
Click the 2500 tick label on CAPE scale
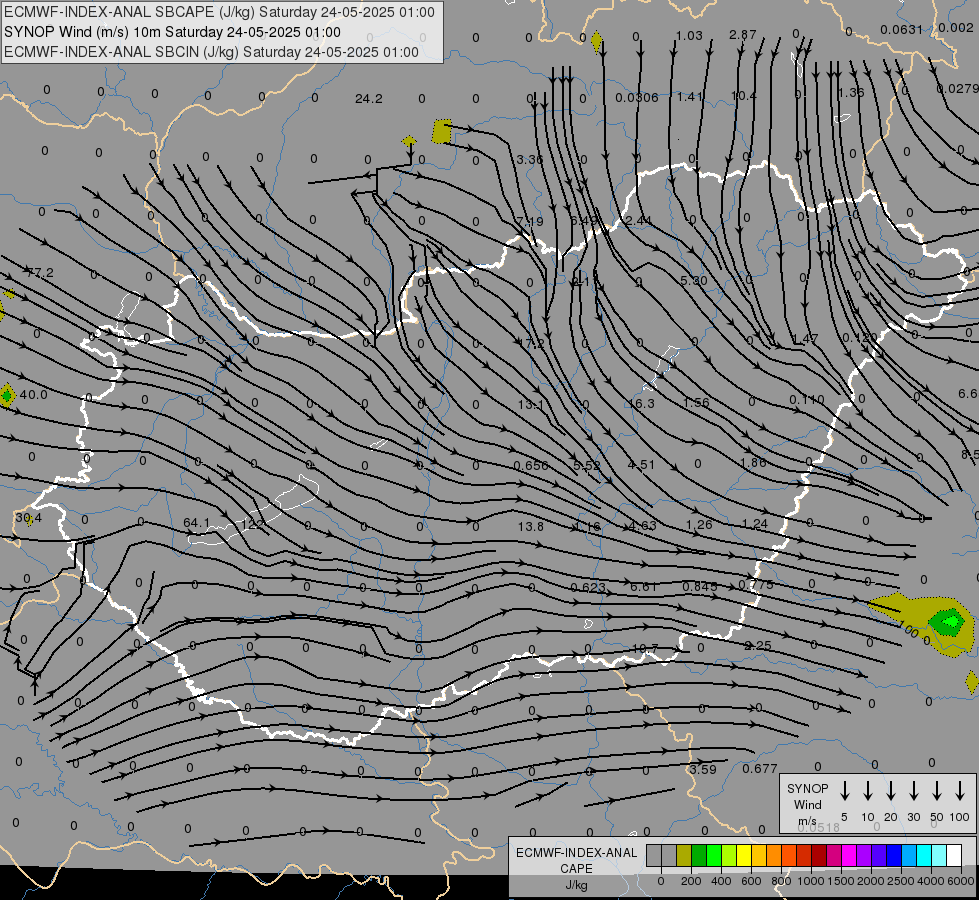(x=901, y=881)
